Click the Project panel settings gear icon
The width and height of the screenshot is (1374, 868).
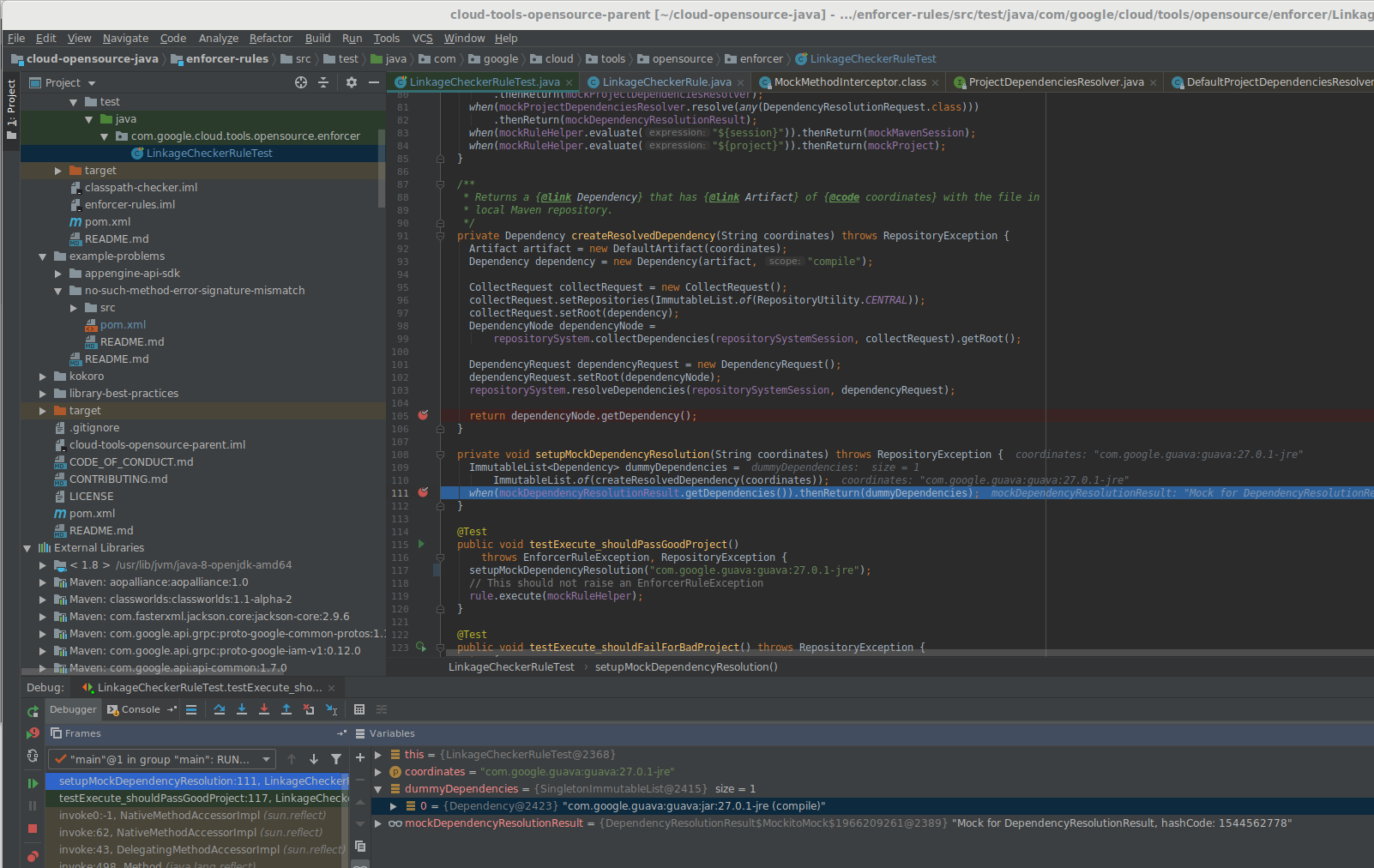point(351,82)
